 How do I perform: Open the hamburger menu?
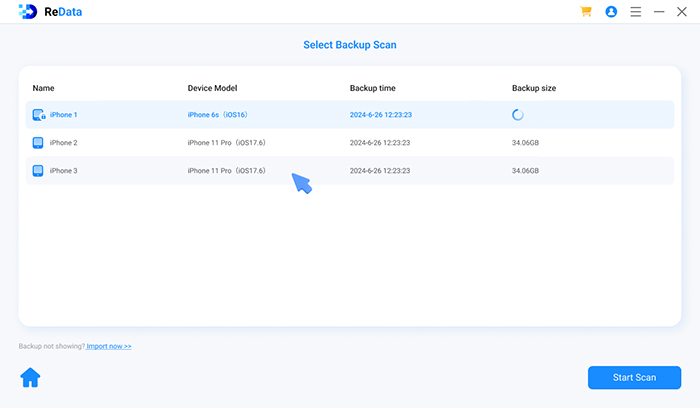(x=636, y=12)
